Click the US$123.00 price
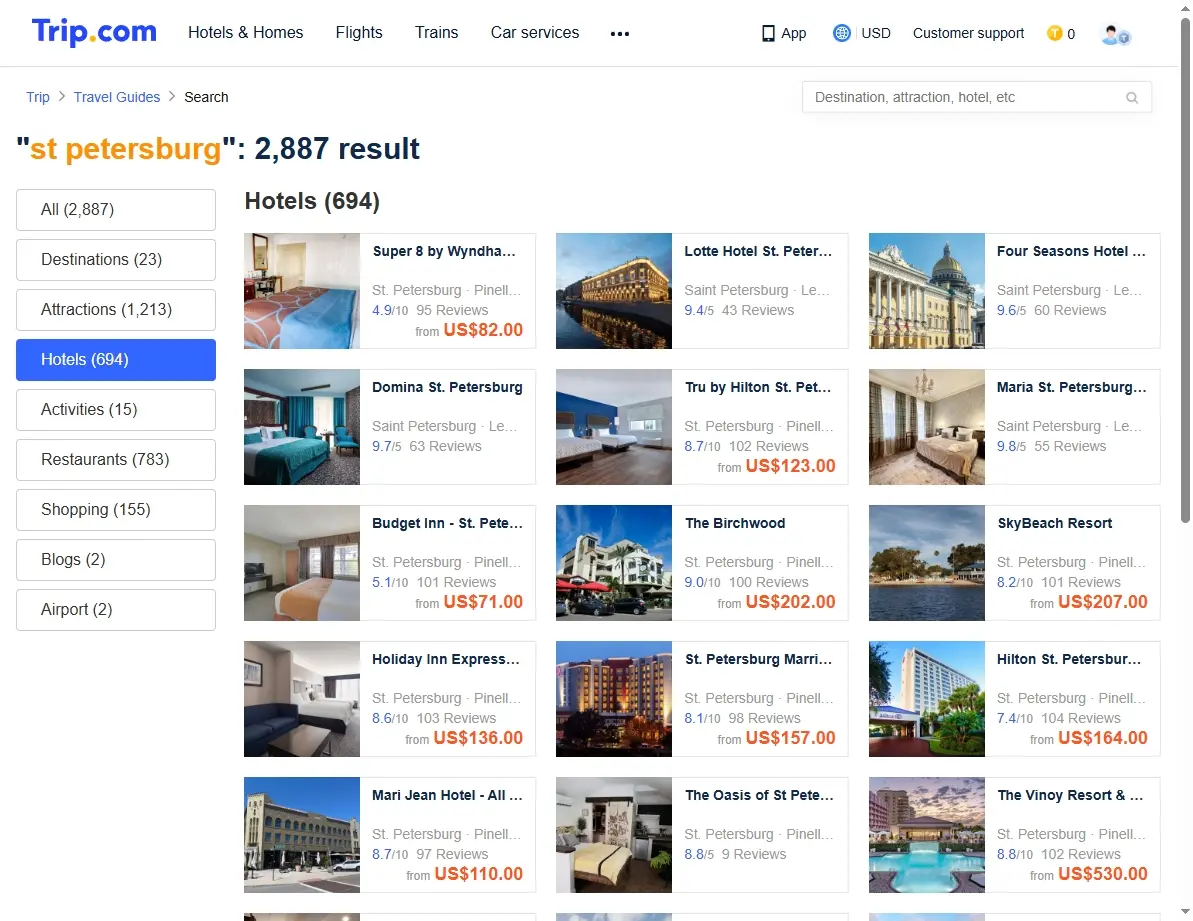The height and width of the screenshot is (921, 1193). [x=791, y=466]
